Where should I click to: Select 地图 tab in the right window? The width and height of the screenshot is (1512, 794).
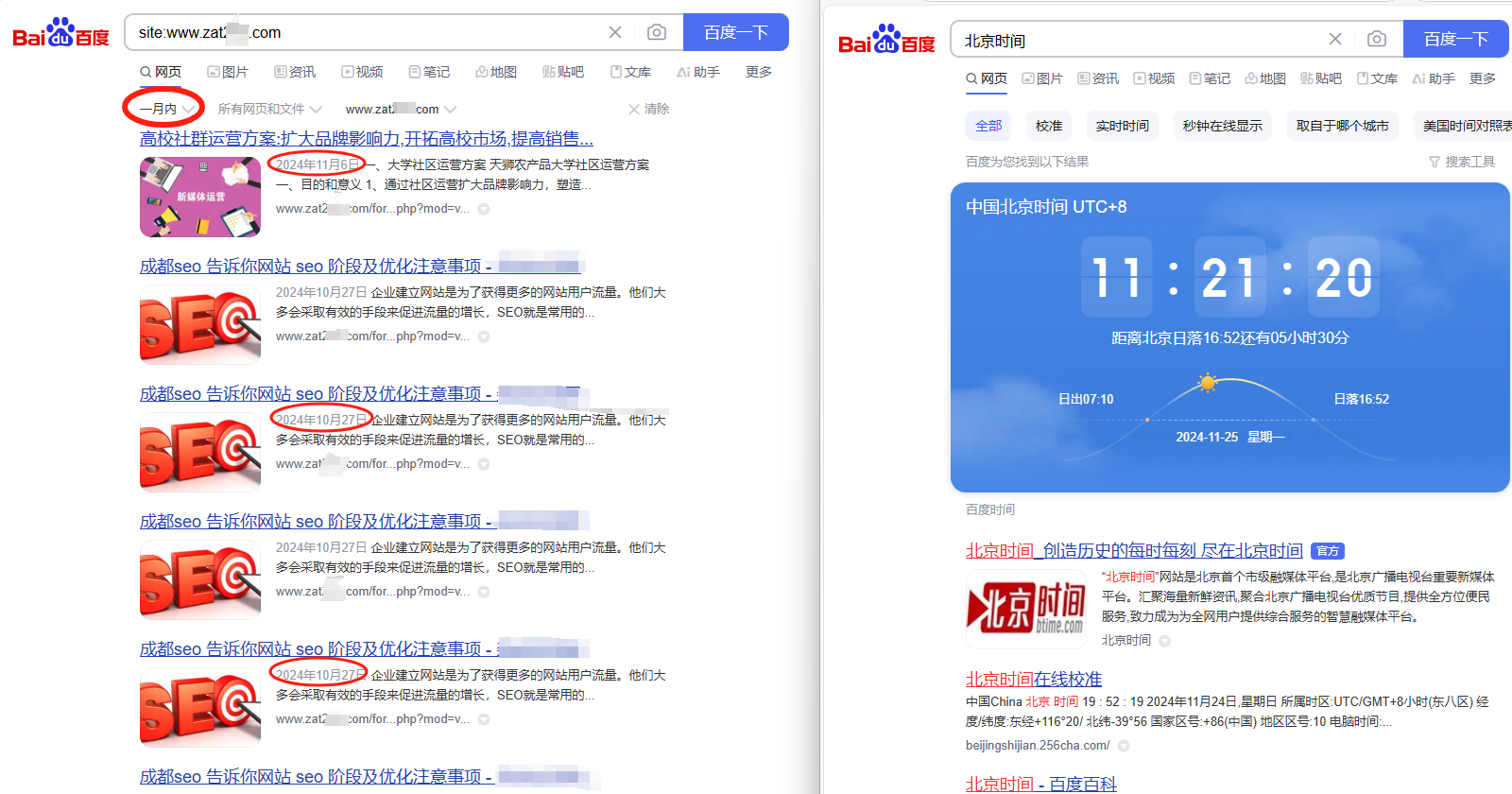[x=1265, y=78]
